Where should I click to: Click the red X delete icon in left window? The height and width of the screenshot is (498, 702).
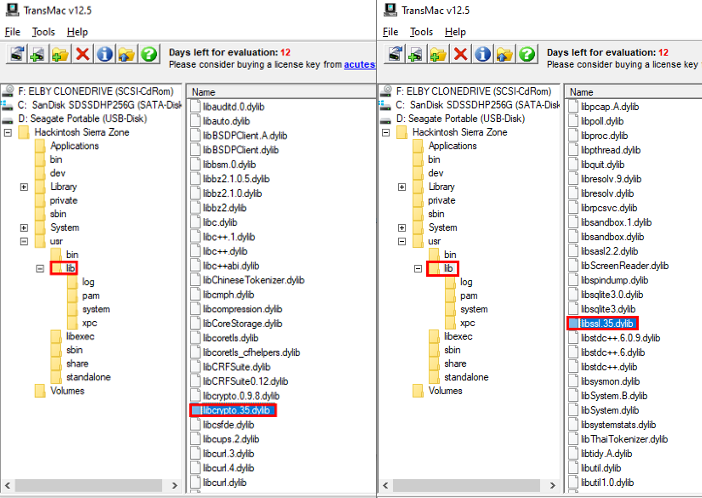click(83, 55)
